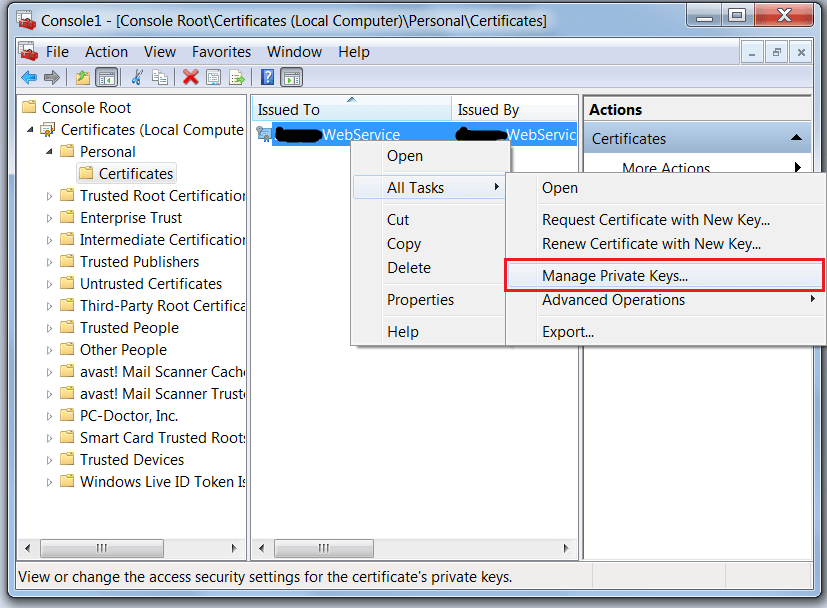Image resolution: width=827 pixels, height=608 pixels.
Task: Click the Console Root folder icon
Action: (x=29, y=107)
